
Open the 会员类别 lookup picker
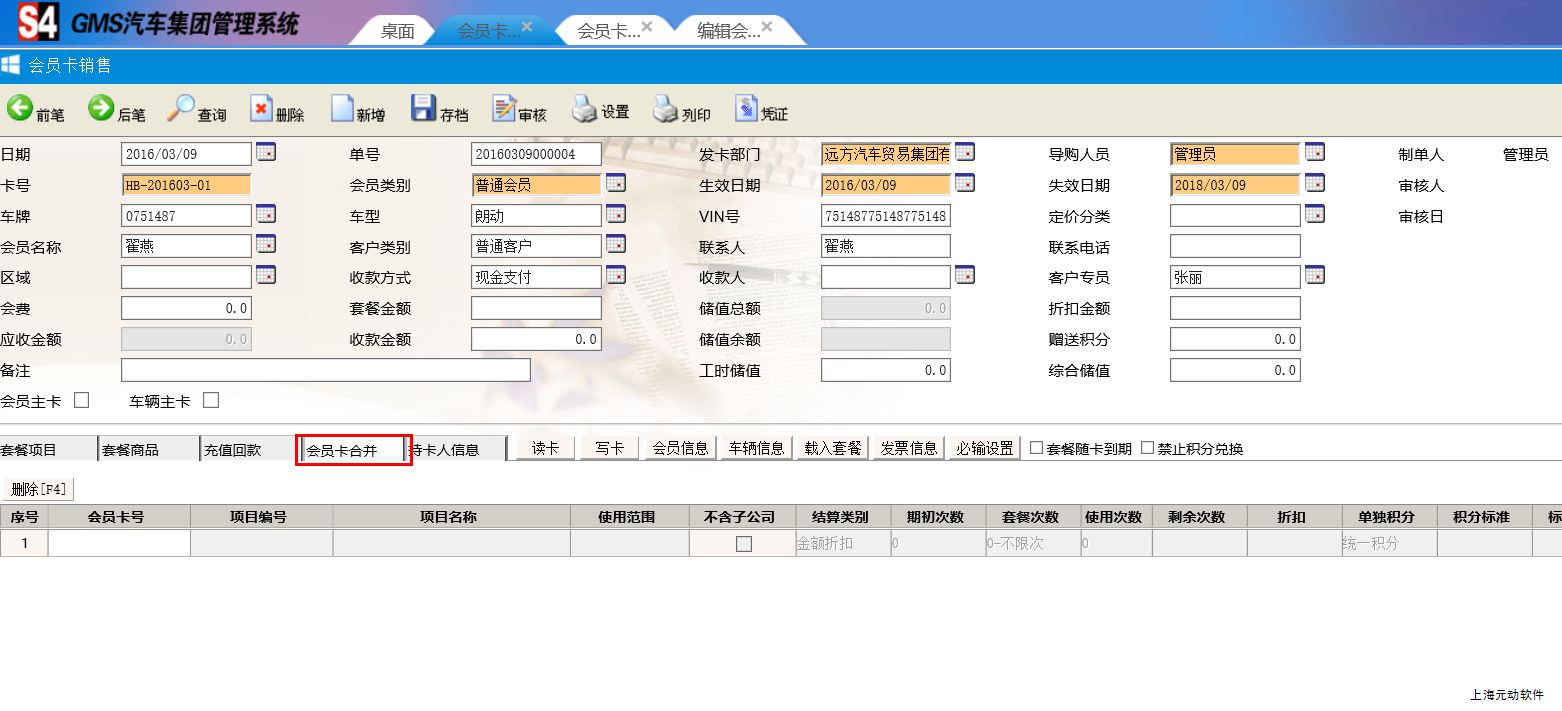616,184
